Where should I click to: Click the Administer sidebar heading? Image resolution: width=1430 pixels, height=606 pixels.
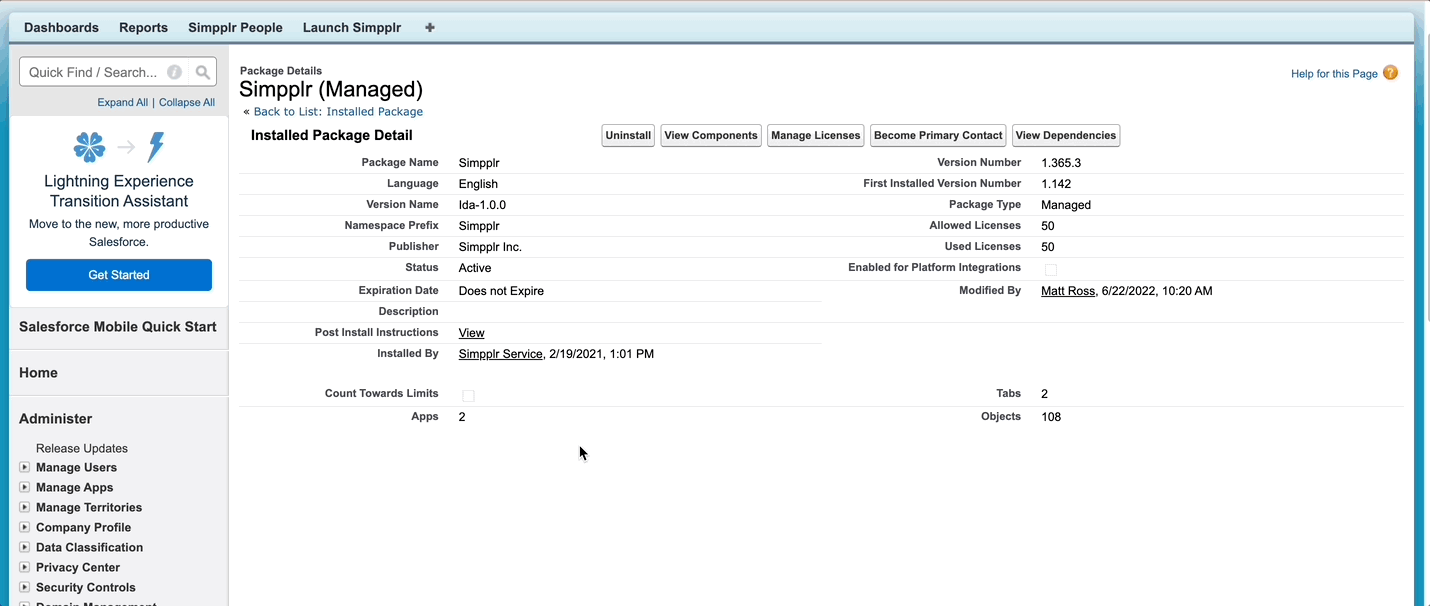coord(55,419)
